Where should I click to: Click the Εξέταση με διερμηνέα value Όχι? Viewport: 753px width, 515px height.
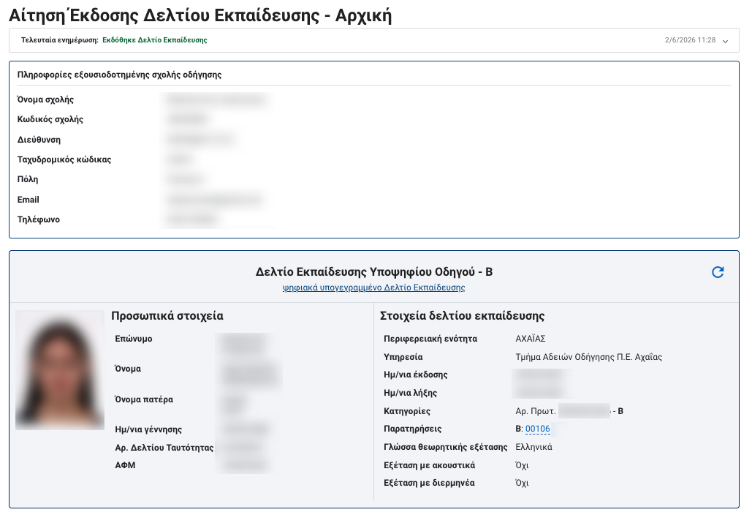[522, 483]
